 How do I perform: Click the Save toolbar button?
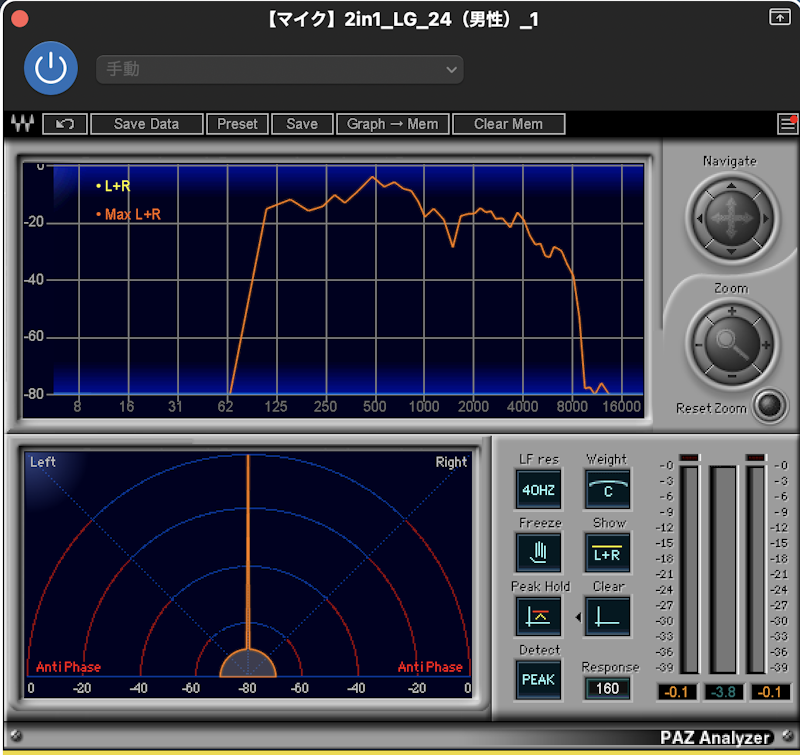pos(302,124)
